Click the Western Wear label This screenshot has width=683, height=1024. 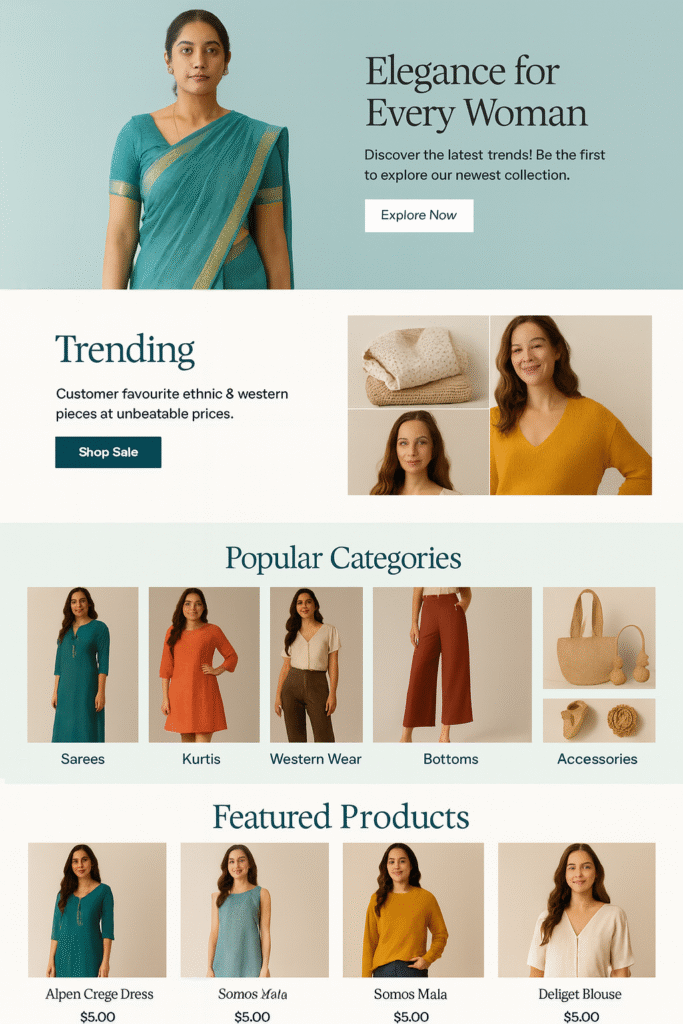315,759
